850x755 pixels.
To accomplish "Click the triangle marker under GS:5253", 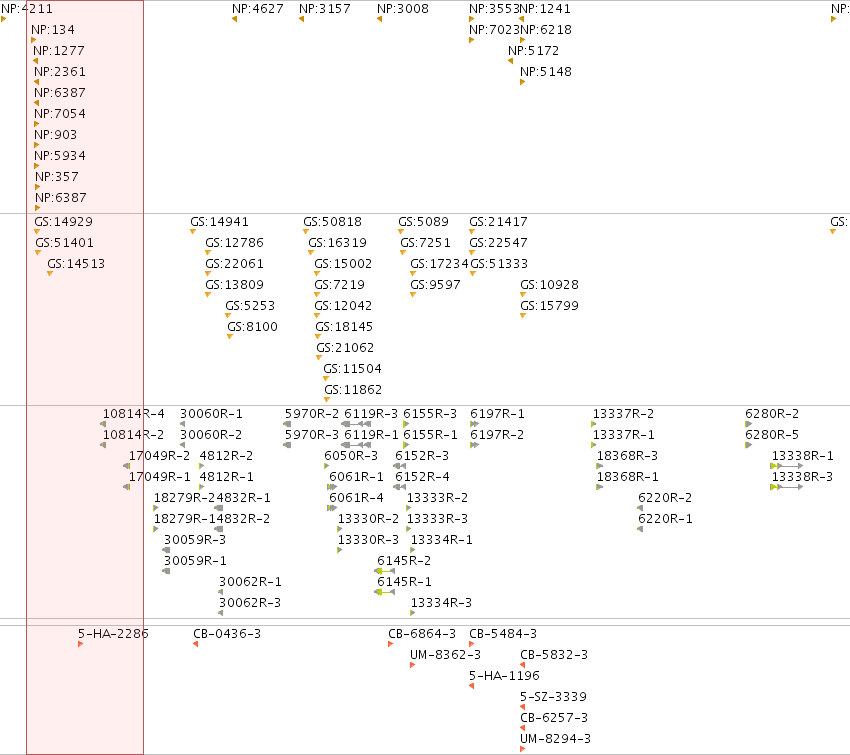I will point(228,315).
